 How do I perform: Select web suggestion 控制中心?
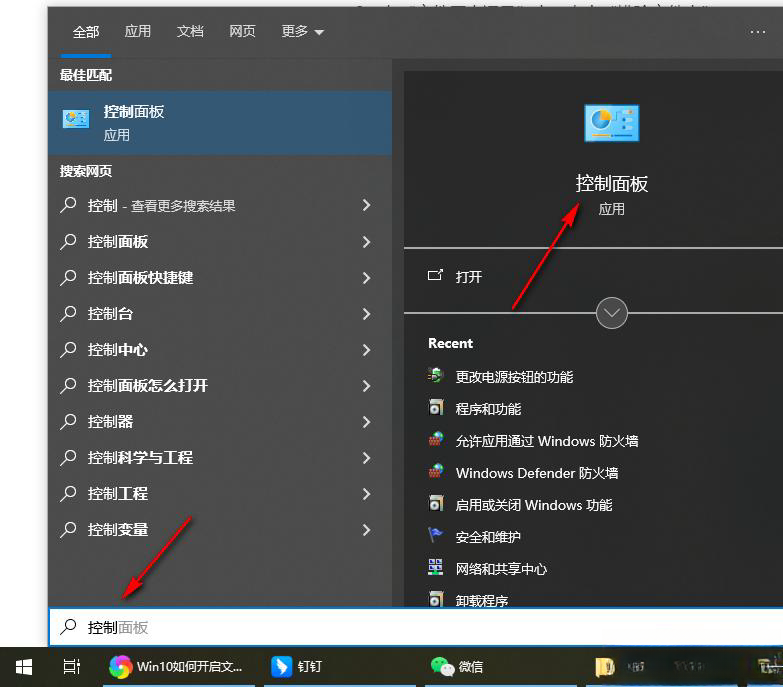click(x=220, y=349)
